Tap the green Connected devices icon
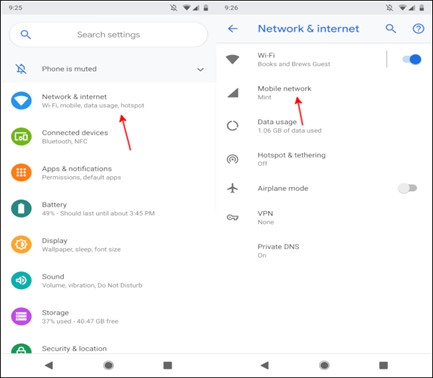 point(21,137)
